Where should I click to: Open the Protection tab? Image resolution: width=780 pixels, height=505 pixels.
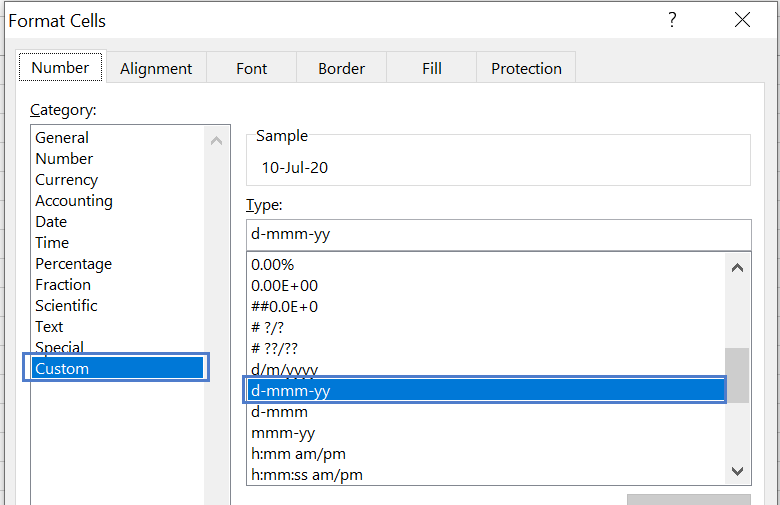(x=526, y=68)
